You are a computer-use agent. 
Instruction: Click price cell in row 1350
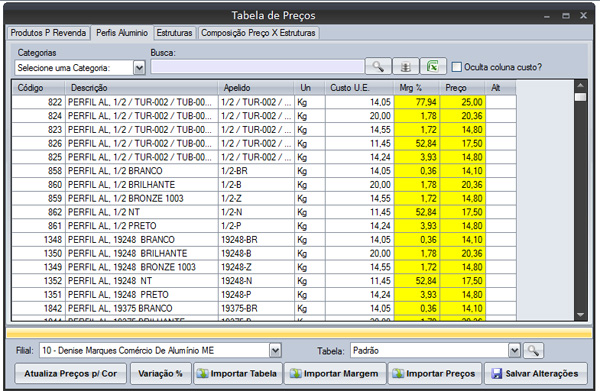[463, 253]
